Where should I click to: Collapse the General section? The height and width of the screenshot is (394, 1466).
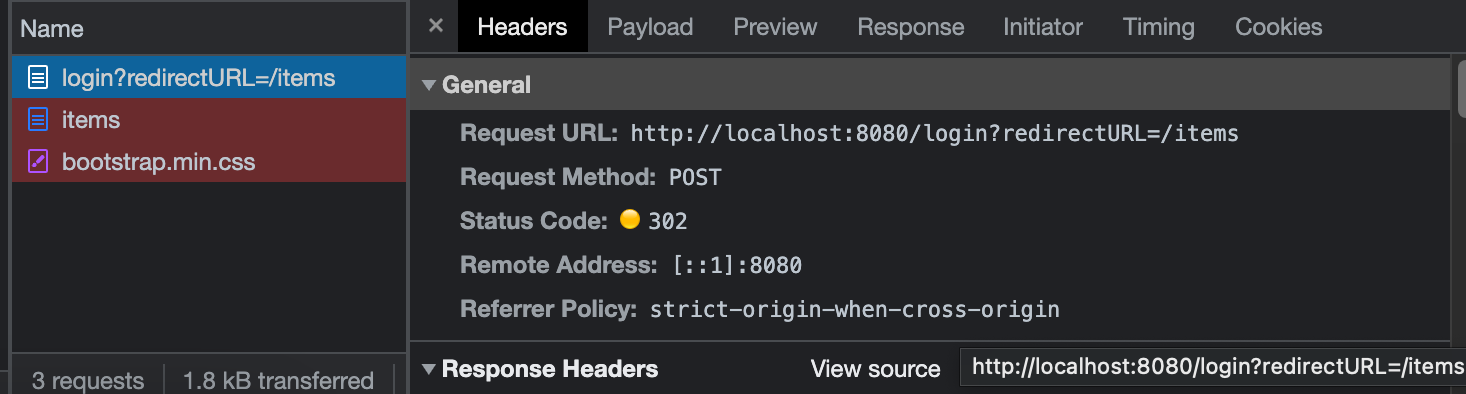tap(429, 86)
